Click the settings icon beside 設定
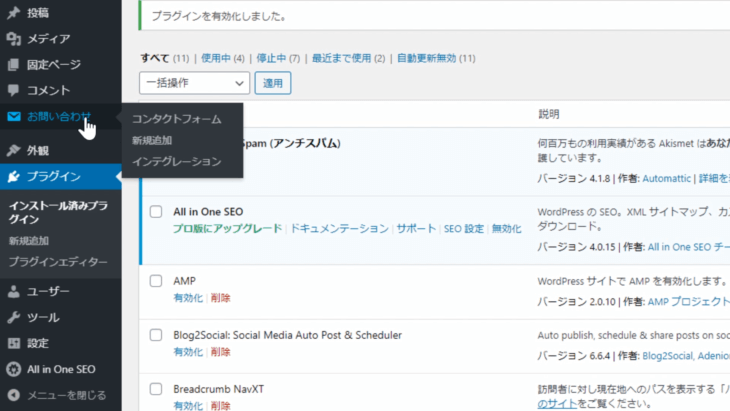 coord(14,343)
